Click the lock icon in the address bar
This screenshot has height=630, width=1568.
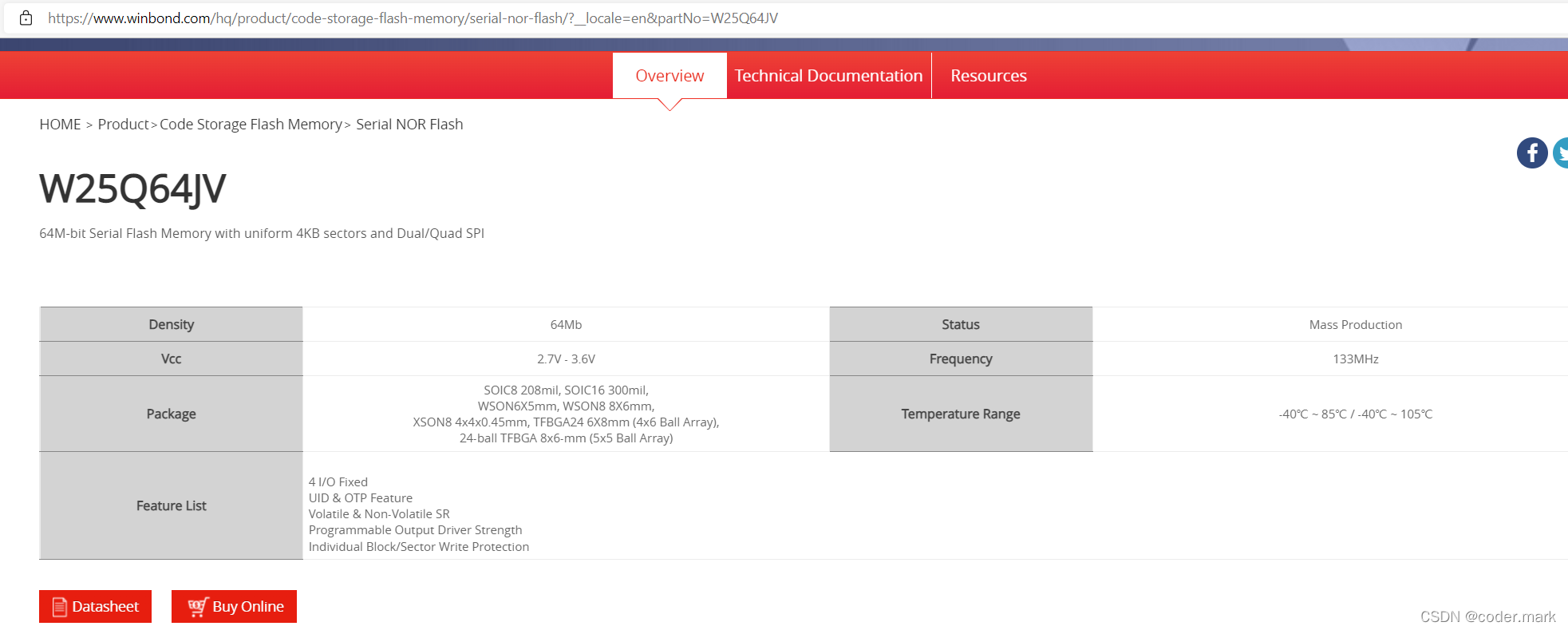point(26,18)
